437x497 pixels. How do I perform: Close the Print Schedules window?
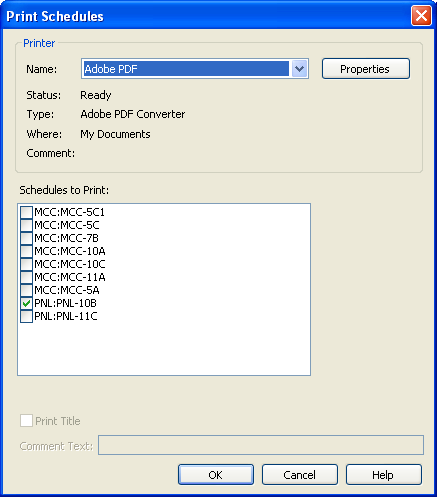(x=421, y=16)
